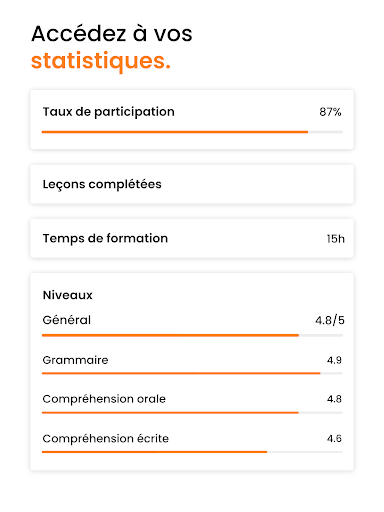Click the 4.9 grammar score
Screen dimensions: 384x512
(334, 360)
